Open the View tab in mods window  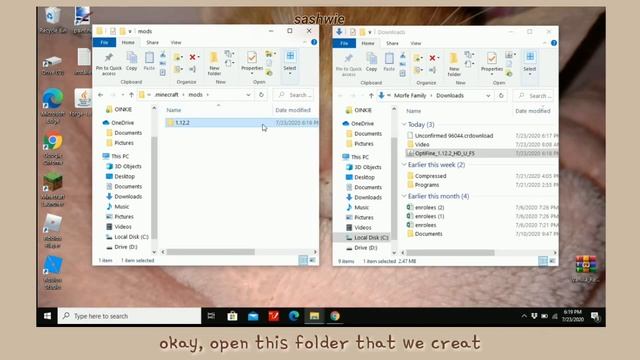click(176, 42)
